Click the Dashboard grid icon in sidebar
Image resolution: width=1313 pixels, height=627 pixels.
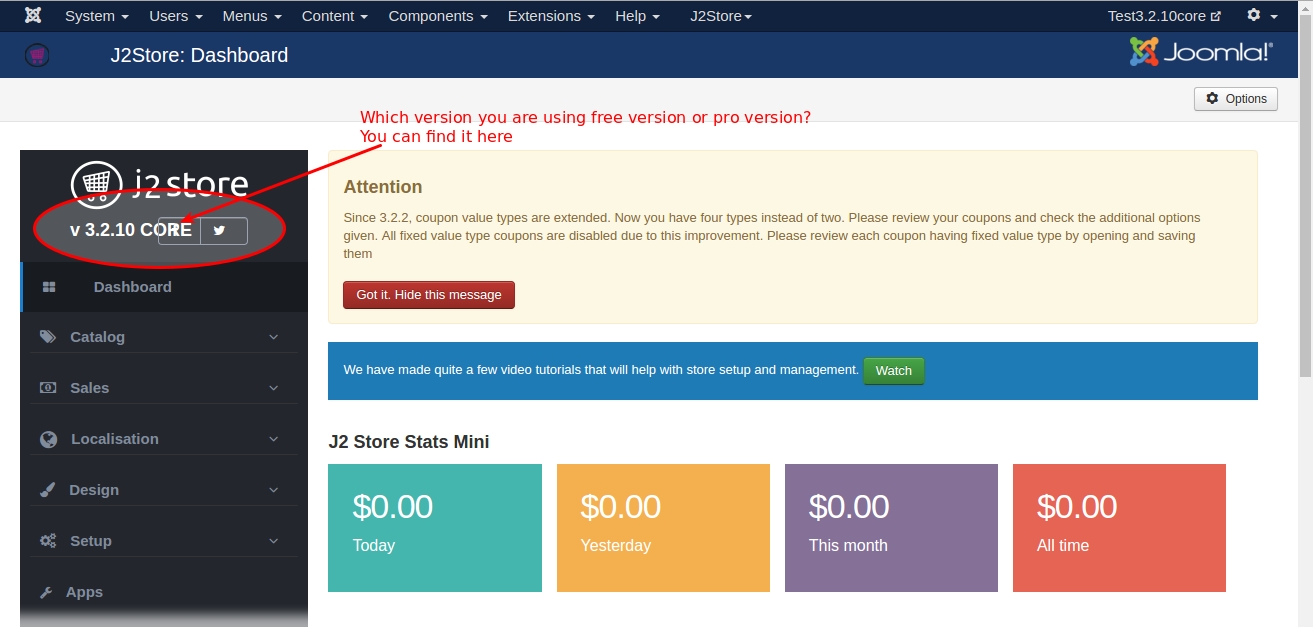pyautogui.click(x=49, y=287)
